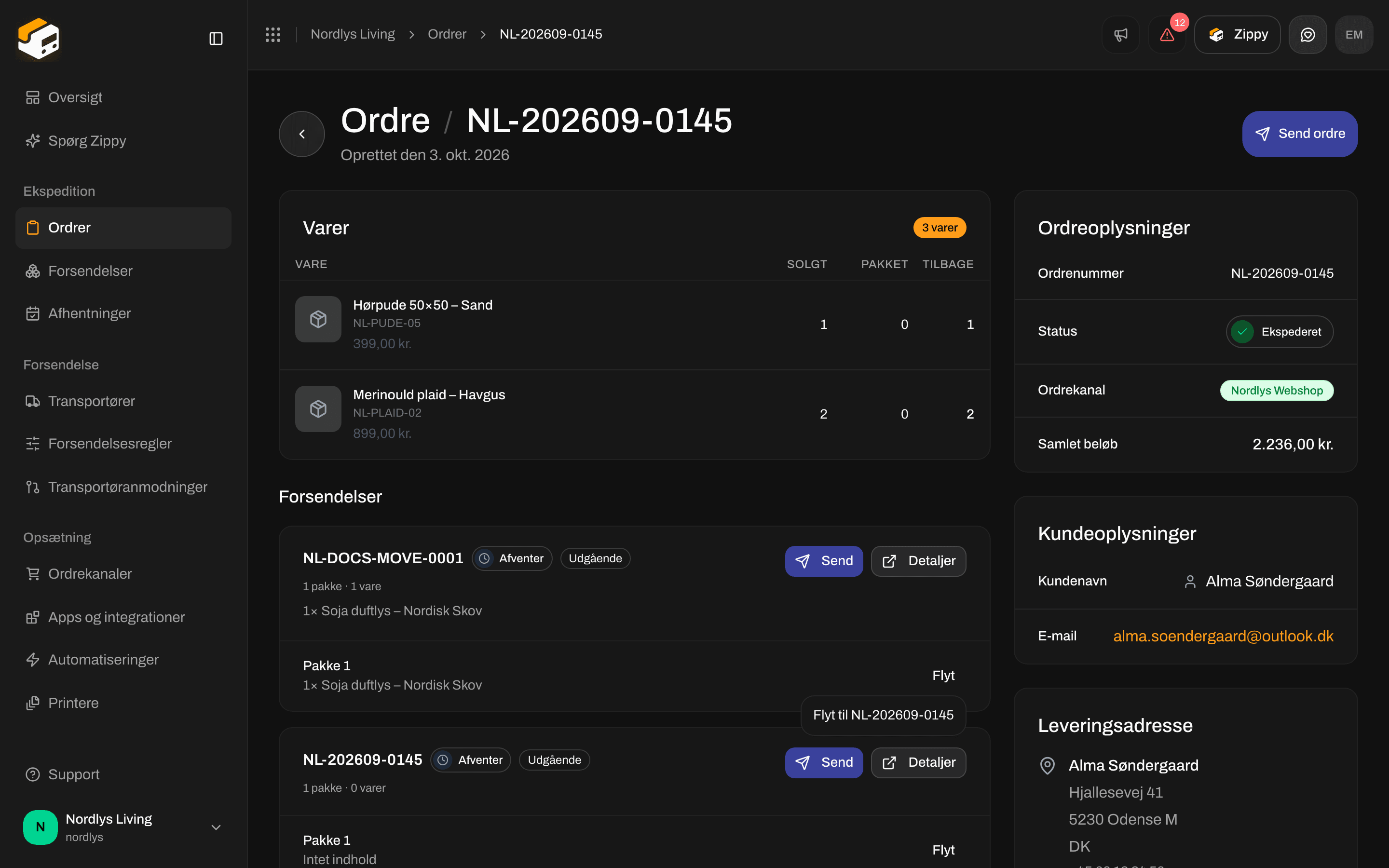Go back using the arrow button
The height and width of the screenshot is (868, 1389).
[x=302, y=134]
